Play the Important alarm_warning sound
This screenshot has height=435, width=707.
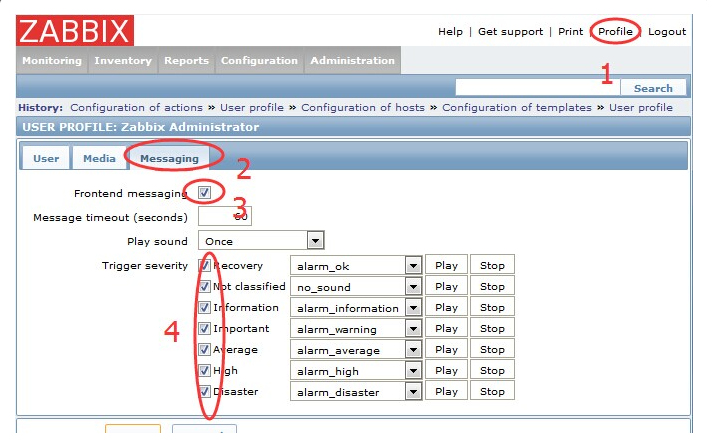[446, 328]
